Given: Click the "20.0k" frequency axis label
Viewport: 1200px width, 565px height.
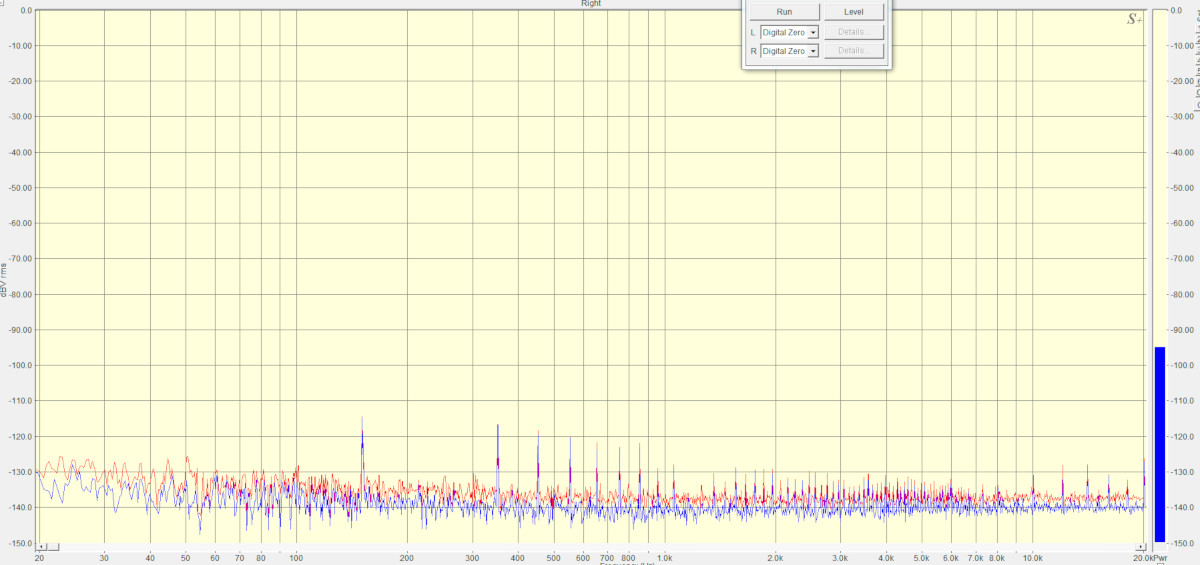Looking at the screenshot, I should pyautogui.click(x=1143, y=558).
